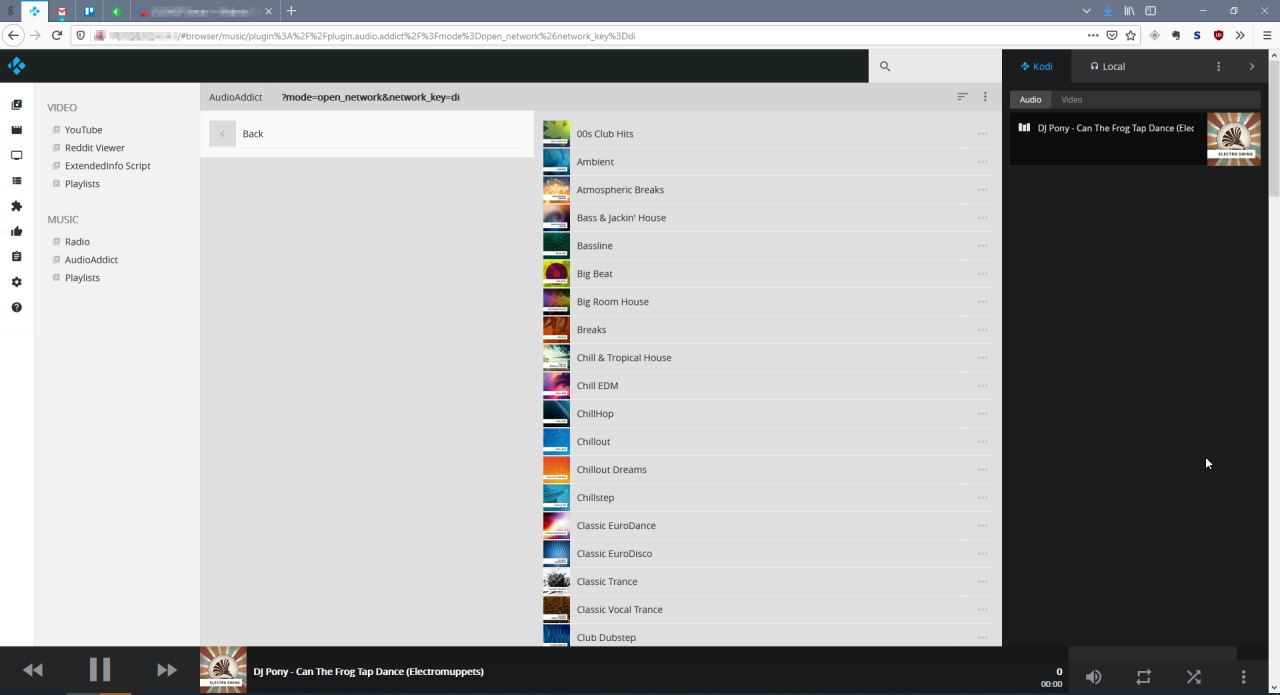Select the Audio playlist tab
This screenshot has height=695, width=1280.
pyautogui.click(x=1030, y=100)
